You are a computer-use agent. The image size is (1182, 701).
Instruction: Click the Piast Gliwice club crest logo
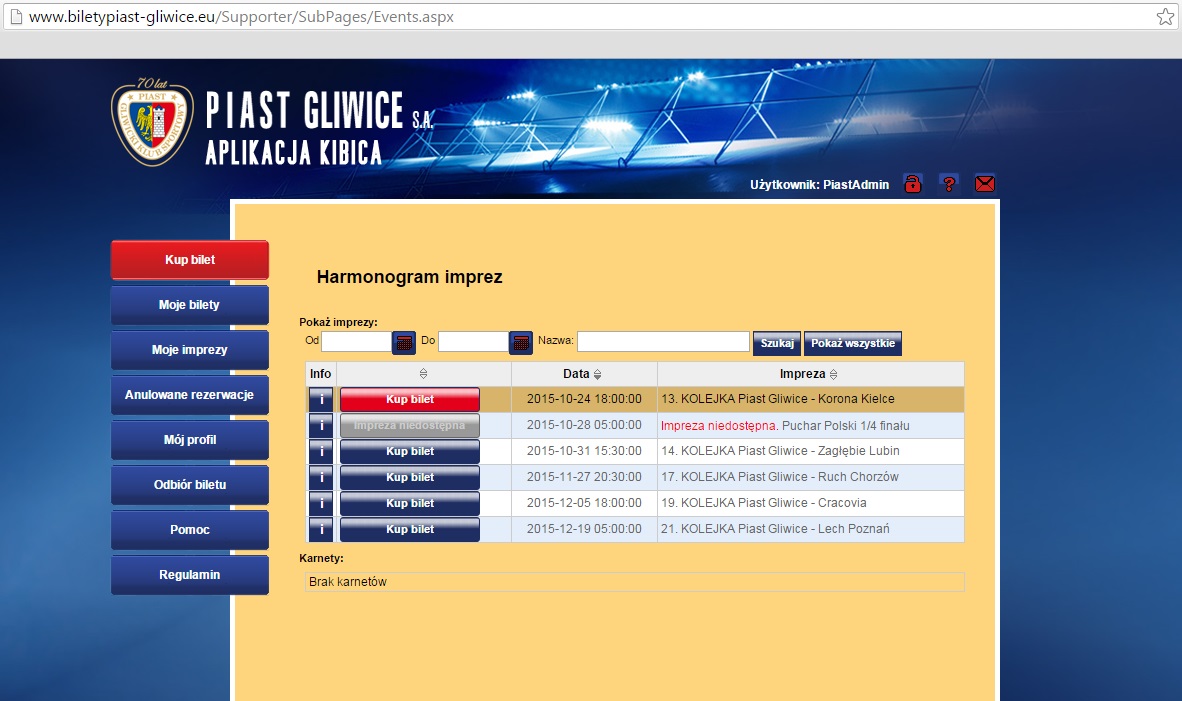(x=152, y=125)
